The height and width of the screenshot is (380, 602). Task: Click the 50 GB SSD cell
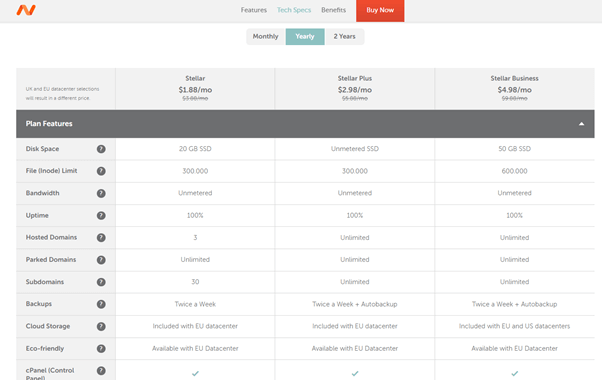(514, 149)
